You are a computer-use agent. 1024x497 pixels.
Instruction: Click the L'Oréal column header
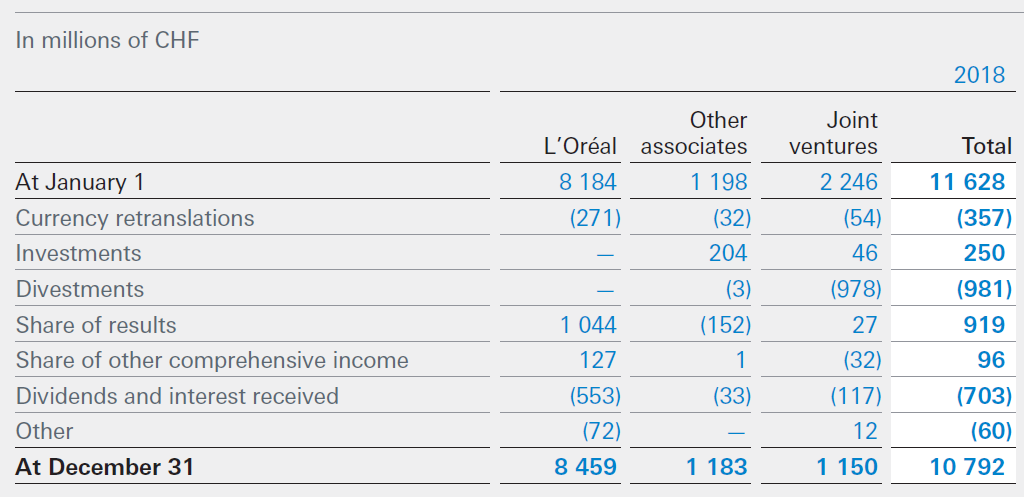[580, 147]
